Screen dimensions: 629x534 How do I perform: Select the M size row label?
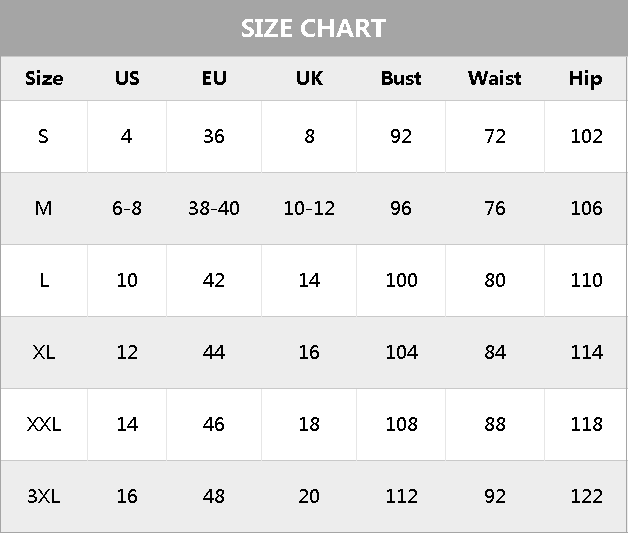pos(43,208)
